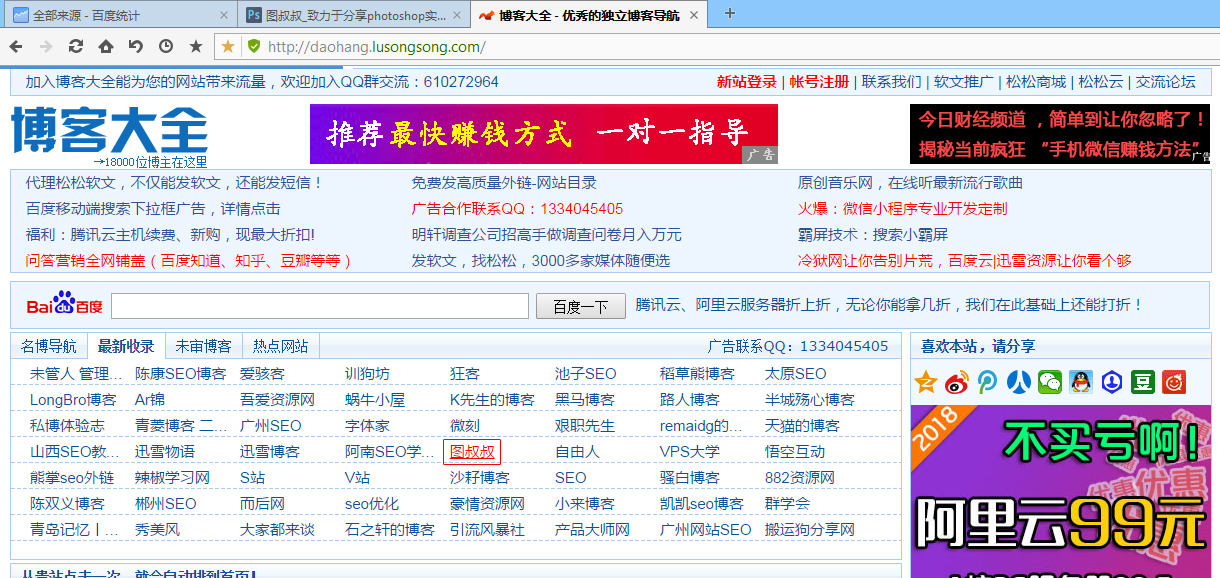Click the undo closed tab arrow icon

coord(136,46)
